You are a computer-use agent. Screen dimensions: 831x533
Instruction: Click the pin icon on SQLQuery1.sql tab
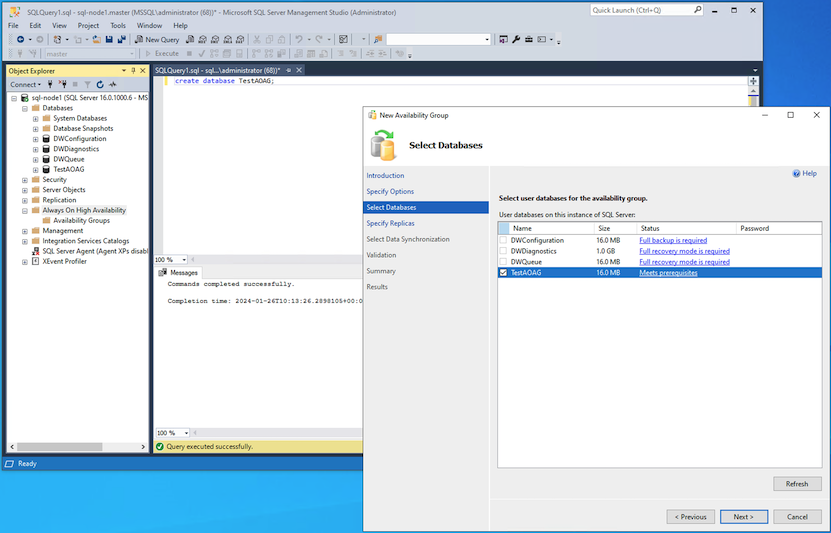288,70
